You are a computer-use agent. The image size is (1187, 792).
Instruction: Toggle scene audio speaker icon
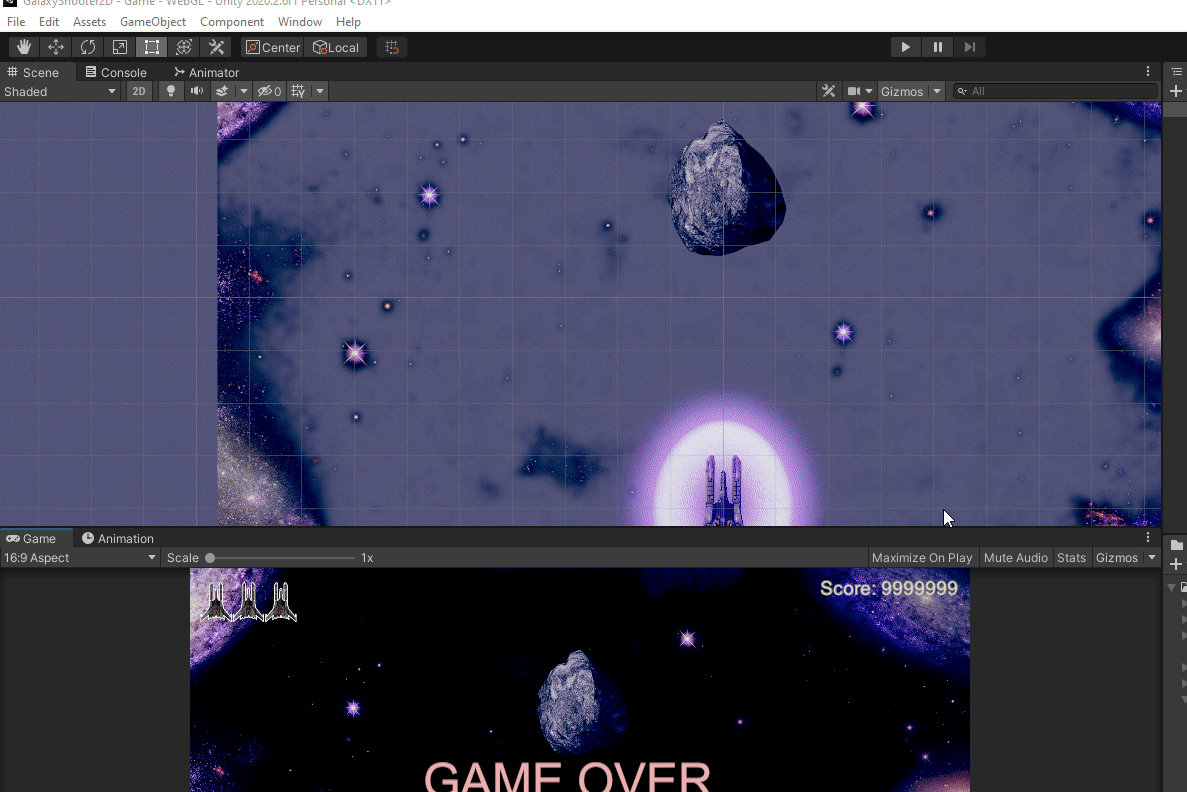197,92
